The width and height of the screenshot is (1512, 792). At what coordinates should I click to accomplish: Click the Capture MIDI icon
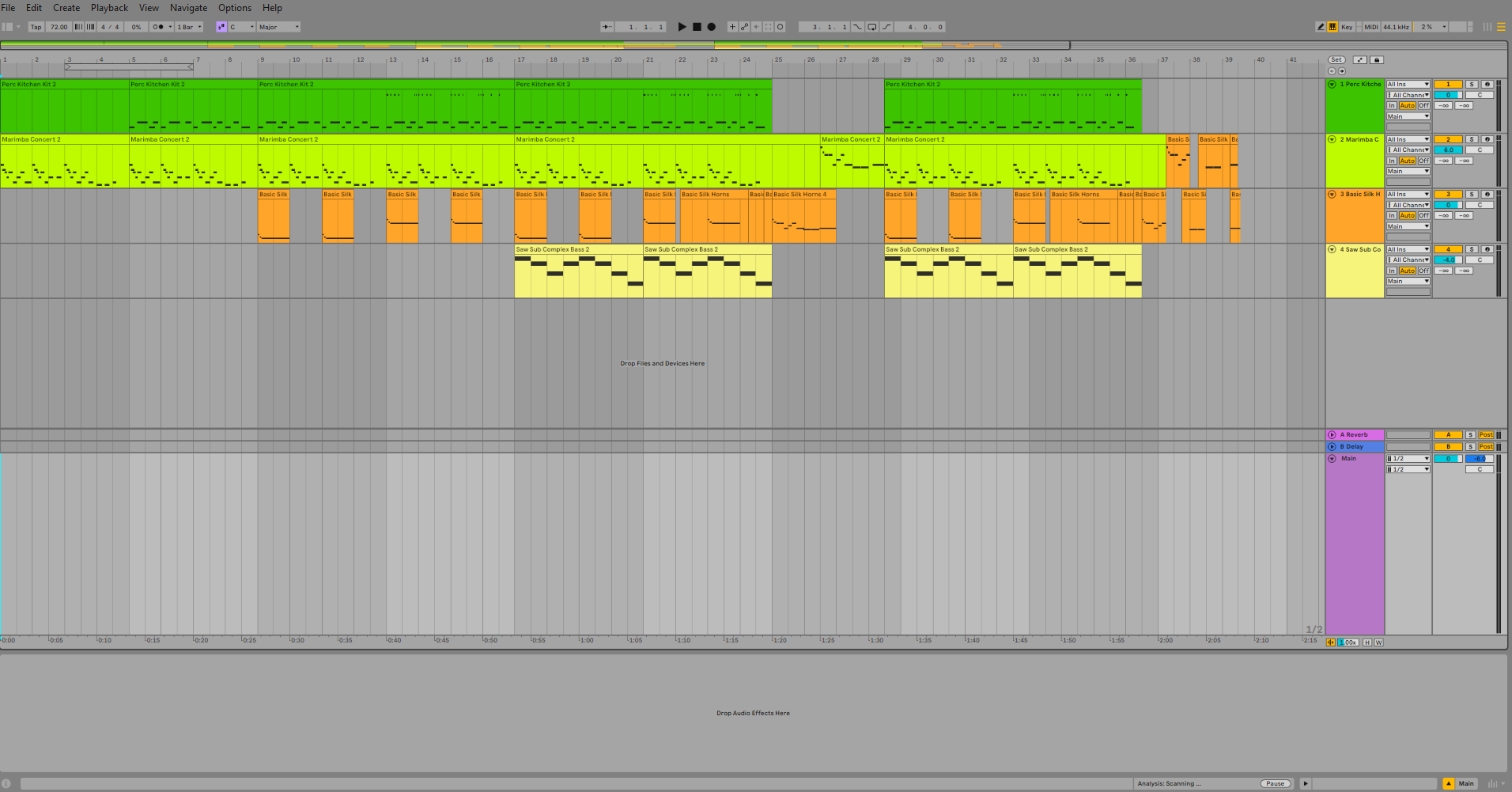click(x=768, y=27)
